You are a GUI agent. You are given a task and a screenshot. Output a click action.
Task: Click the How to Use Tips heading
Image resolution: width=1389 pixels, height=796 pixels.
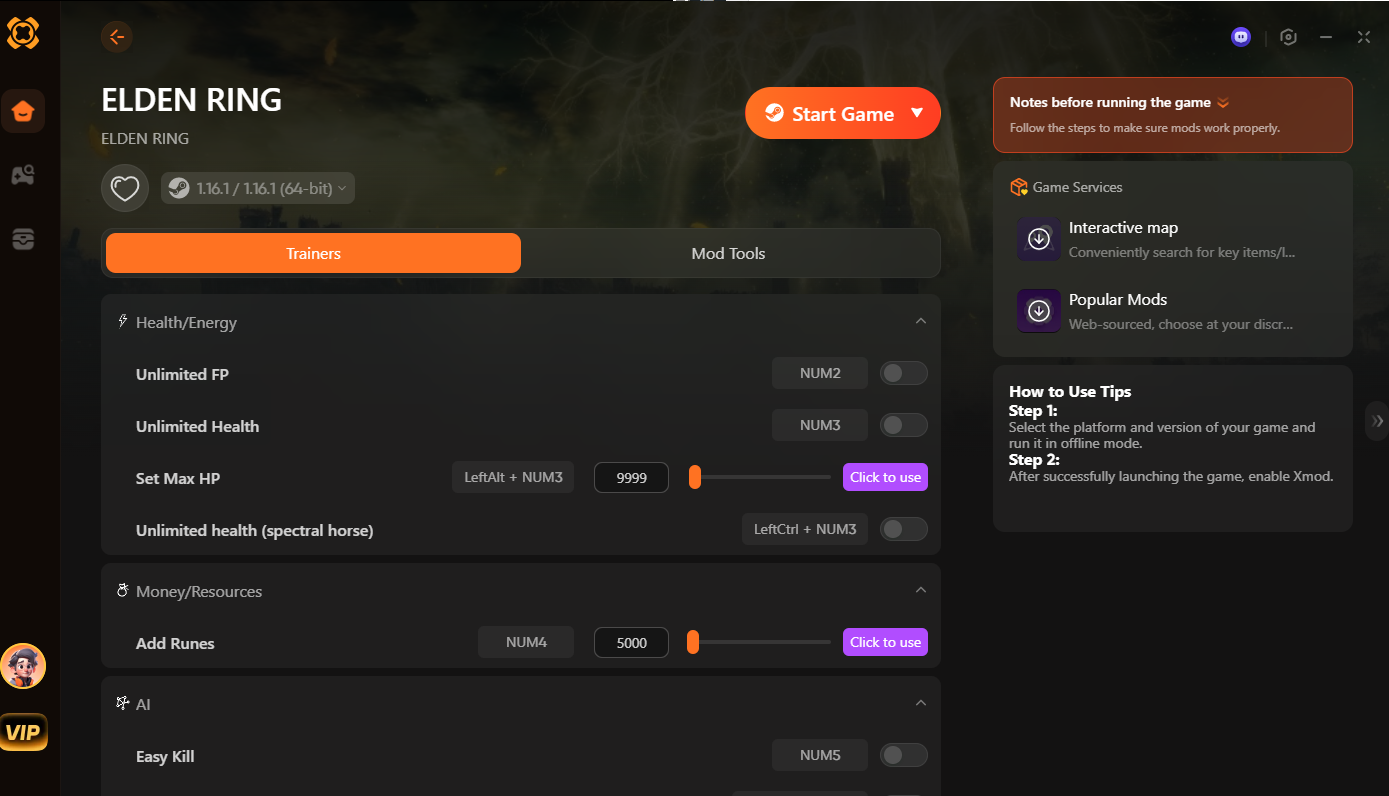(x=1070, y=391)
